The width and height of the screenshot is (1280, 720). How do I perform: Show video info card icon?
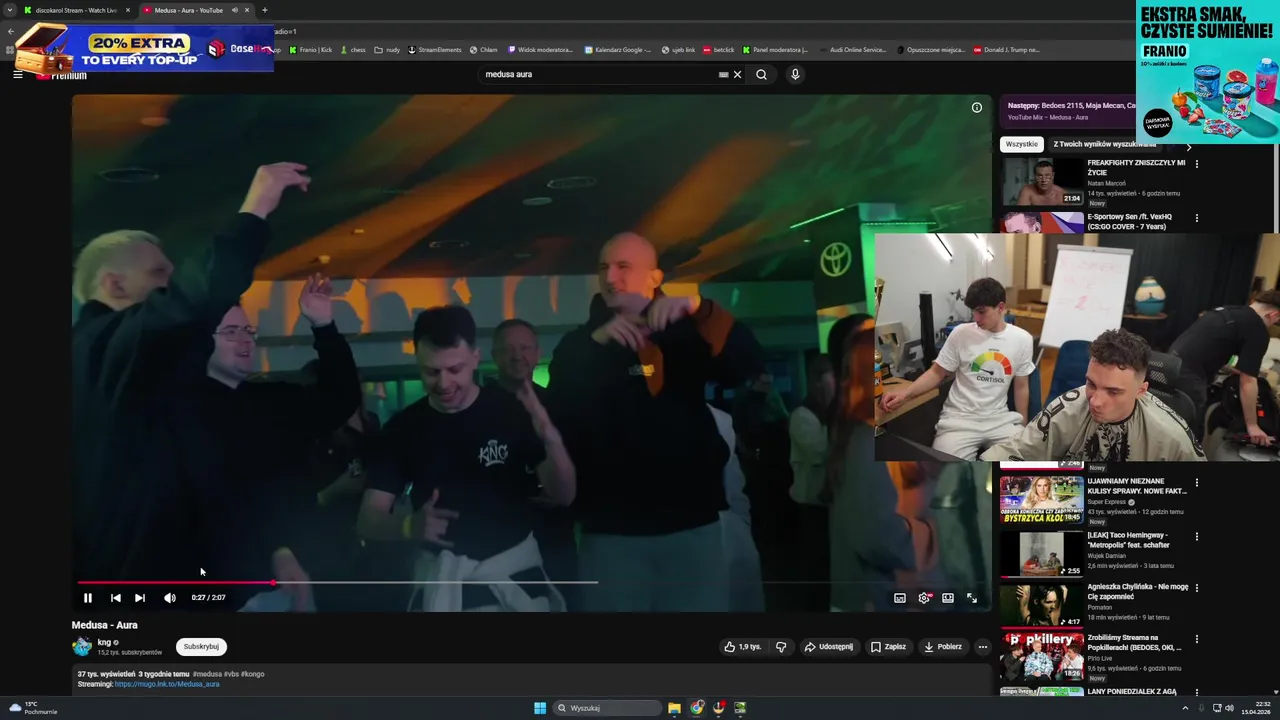pyautogui.click(x=977, y=108)
